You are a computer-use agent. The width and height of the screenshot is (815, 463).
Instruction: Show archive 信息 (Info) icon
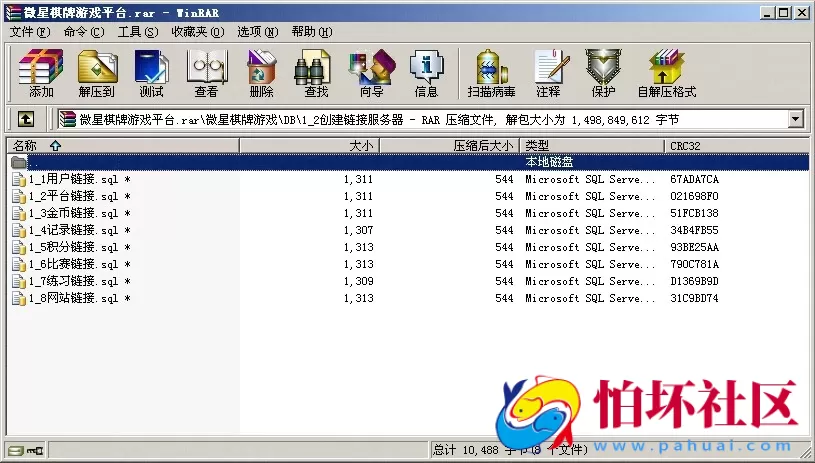point(426,73)
